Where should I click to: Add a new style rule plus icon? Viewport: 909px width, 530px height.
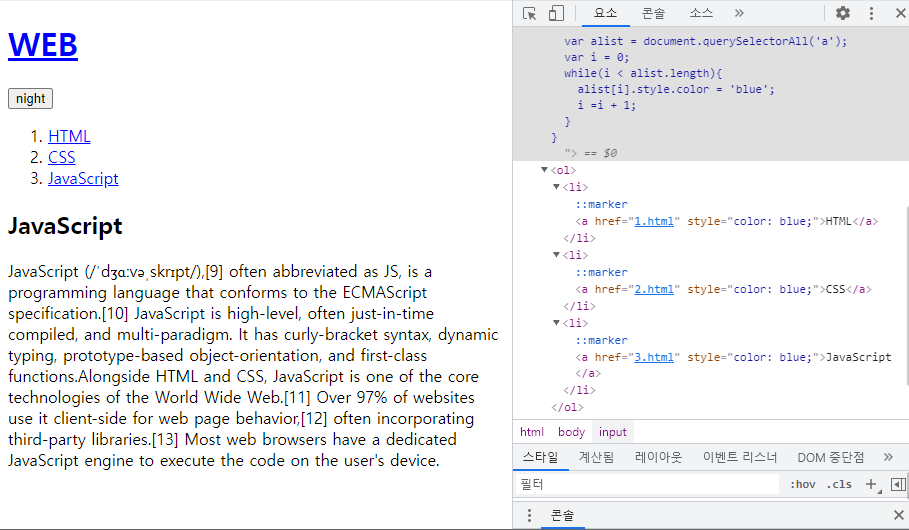[x=871, y=484]
